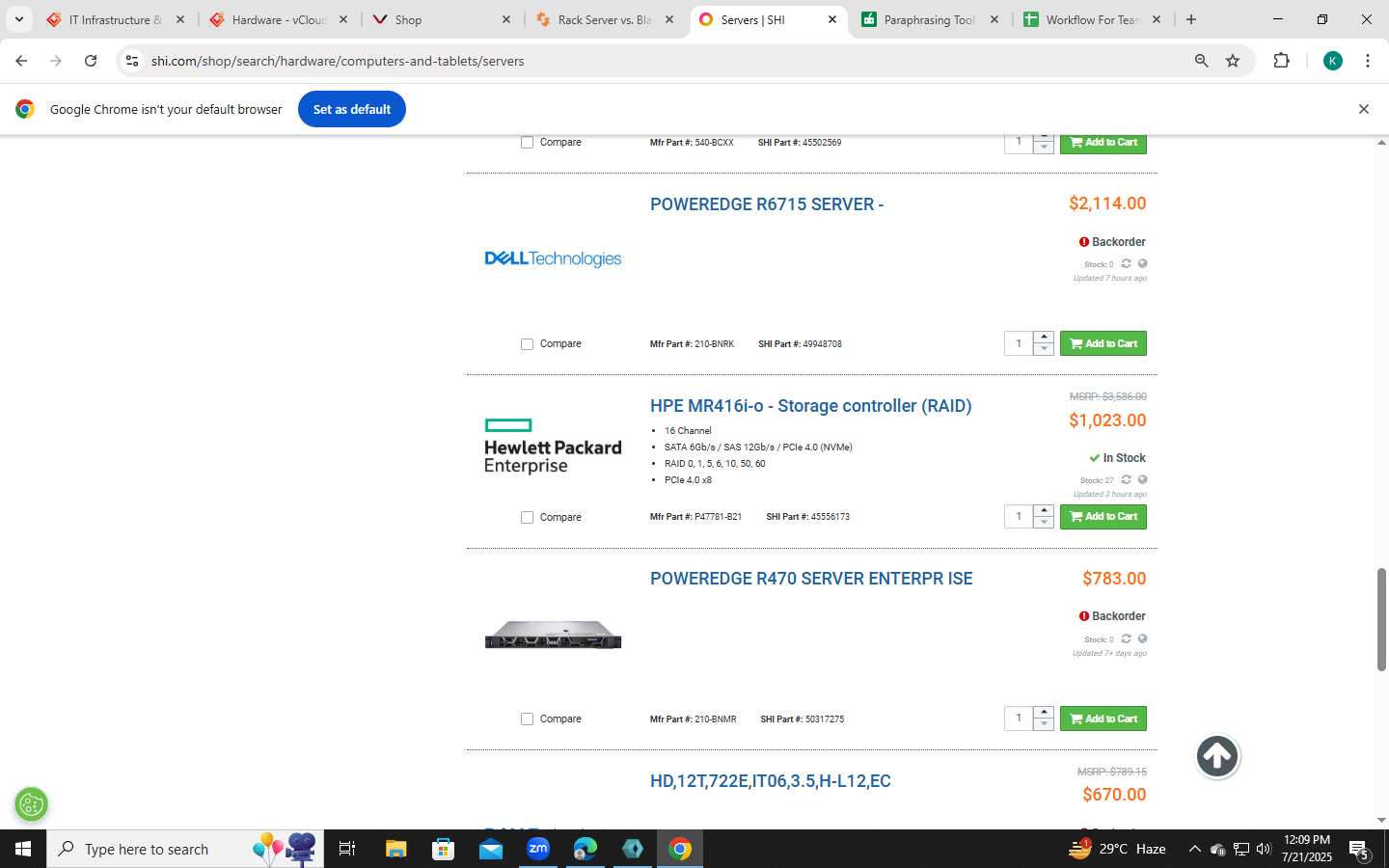Check Compare for part 540-BCXX
This screenshot has width=1389, height=868.
527,143
